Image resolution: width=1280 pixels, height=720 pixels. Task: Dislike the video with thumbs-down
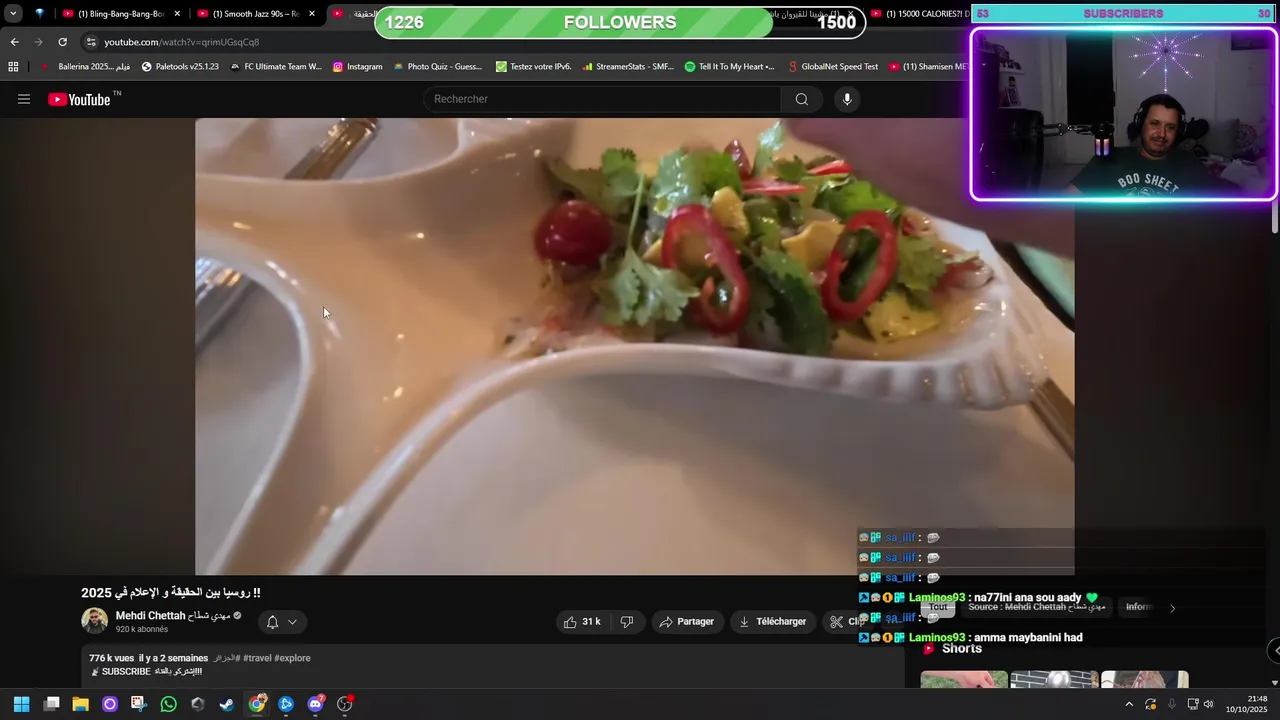pos(627,622)
